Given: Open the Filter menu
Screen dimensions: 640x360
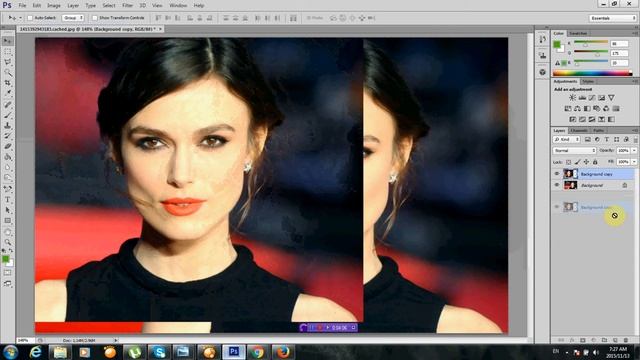Looking at the screenshot, I should pos(127,6).
